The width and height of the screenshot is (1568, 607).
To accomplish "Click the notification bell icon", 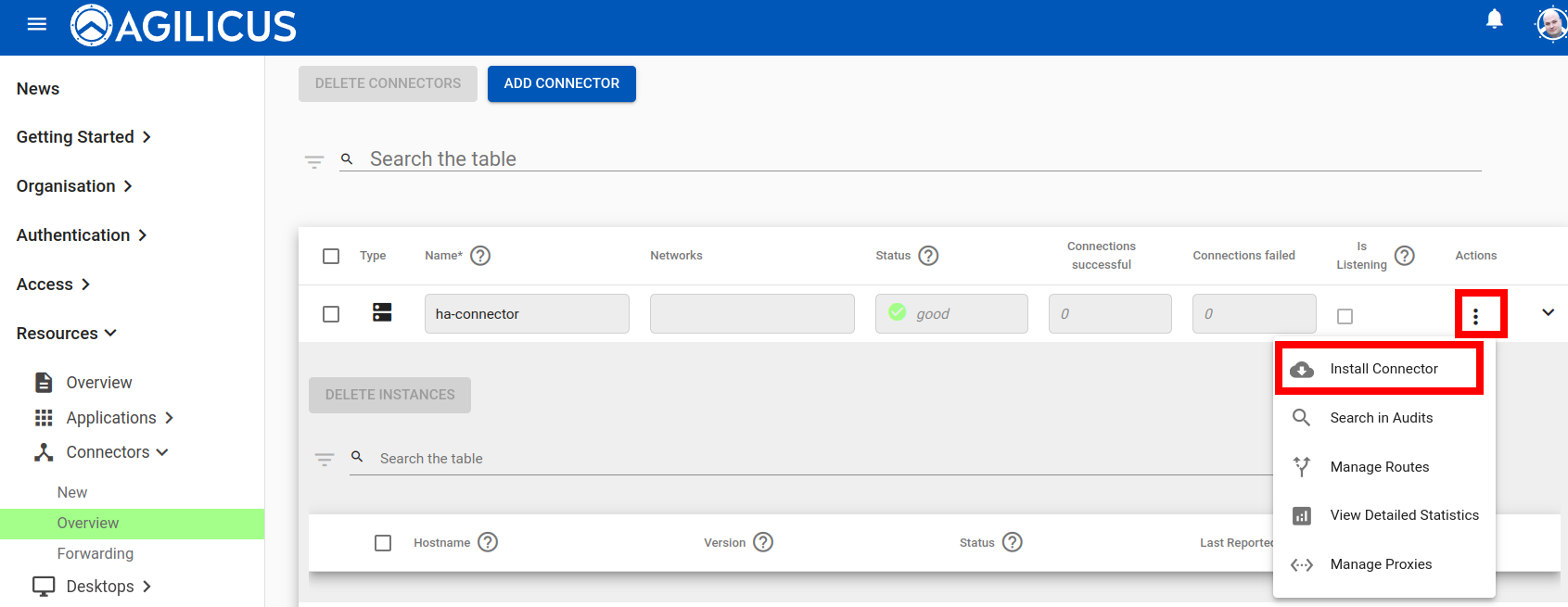I will [x=1494, y=19].
